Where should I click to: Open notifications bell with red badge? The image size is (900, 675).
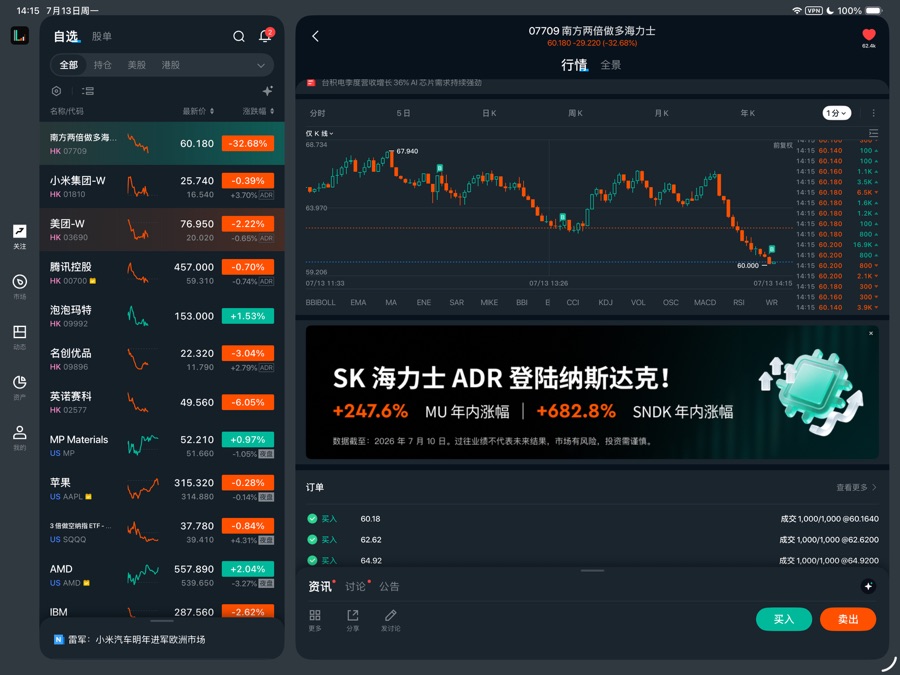pyautogui.click(x=266, y=36)
